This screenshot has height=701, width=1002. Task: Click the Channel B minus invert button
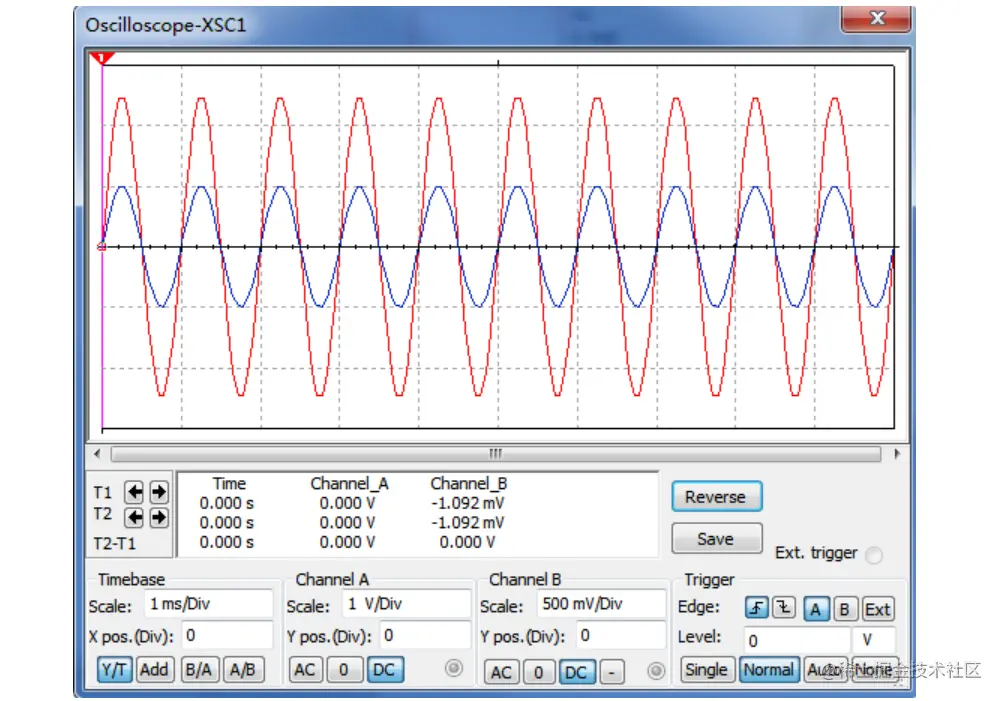pos(612,672)
